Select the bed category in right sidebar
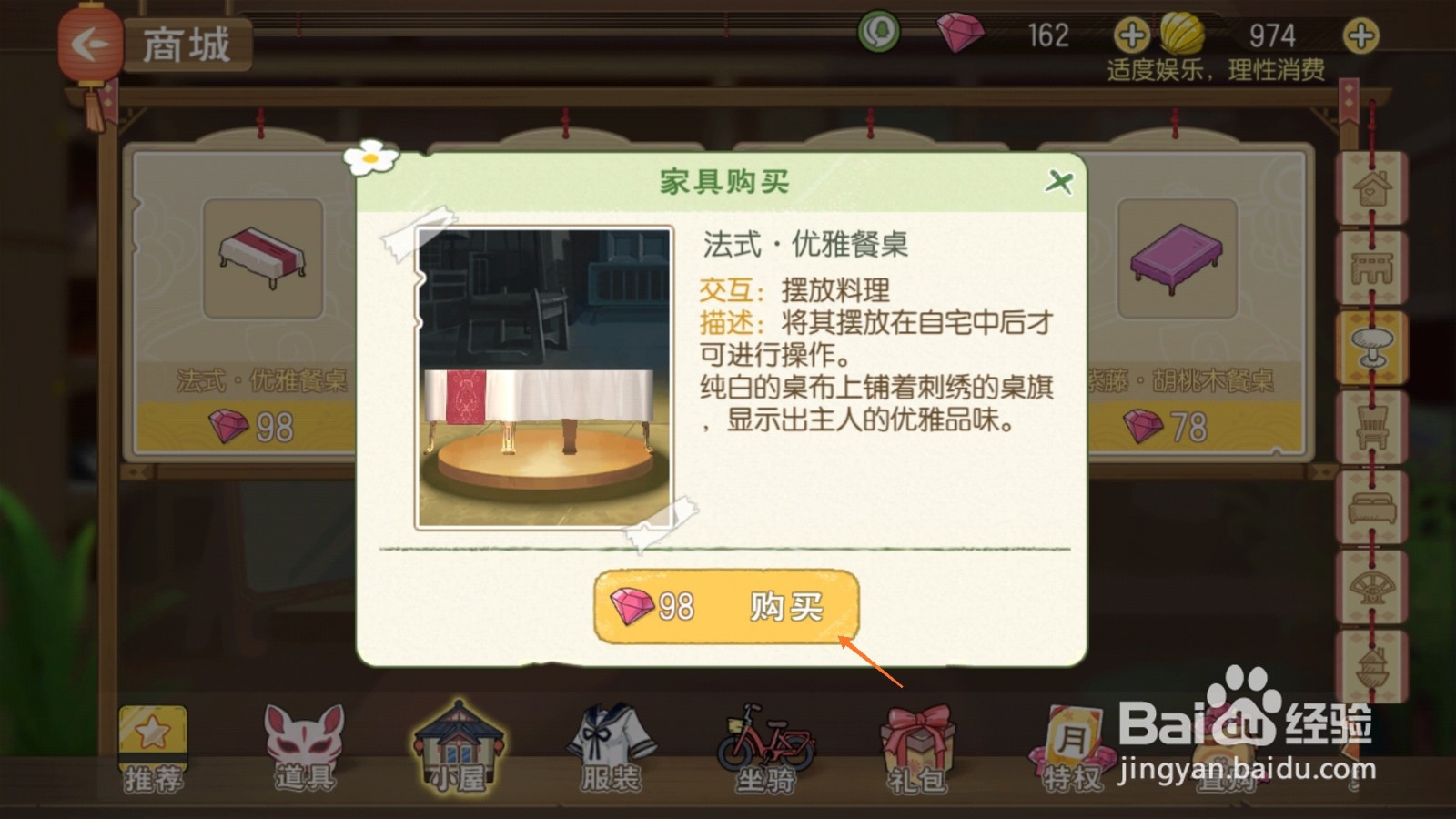This screenshot has height=819, width=1456. pos(1371,507)
